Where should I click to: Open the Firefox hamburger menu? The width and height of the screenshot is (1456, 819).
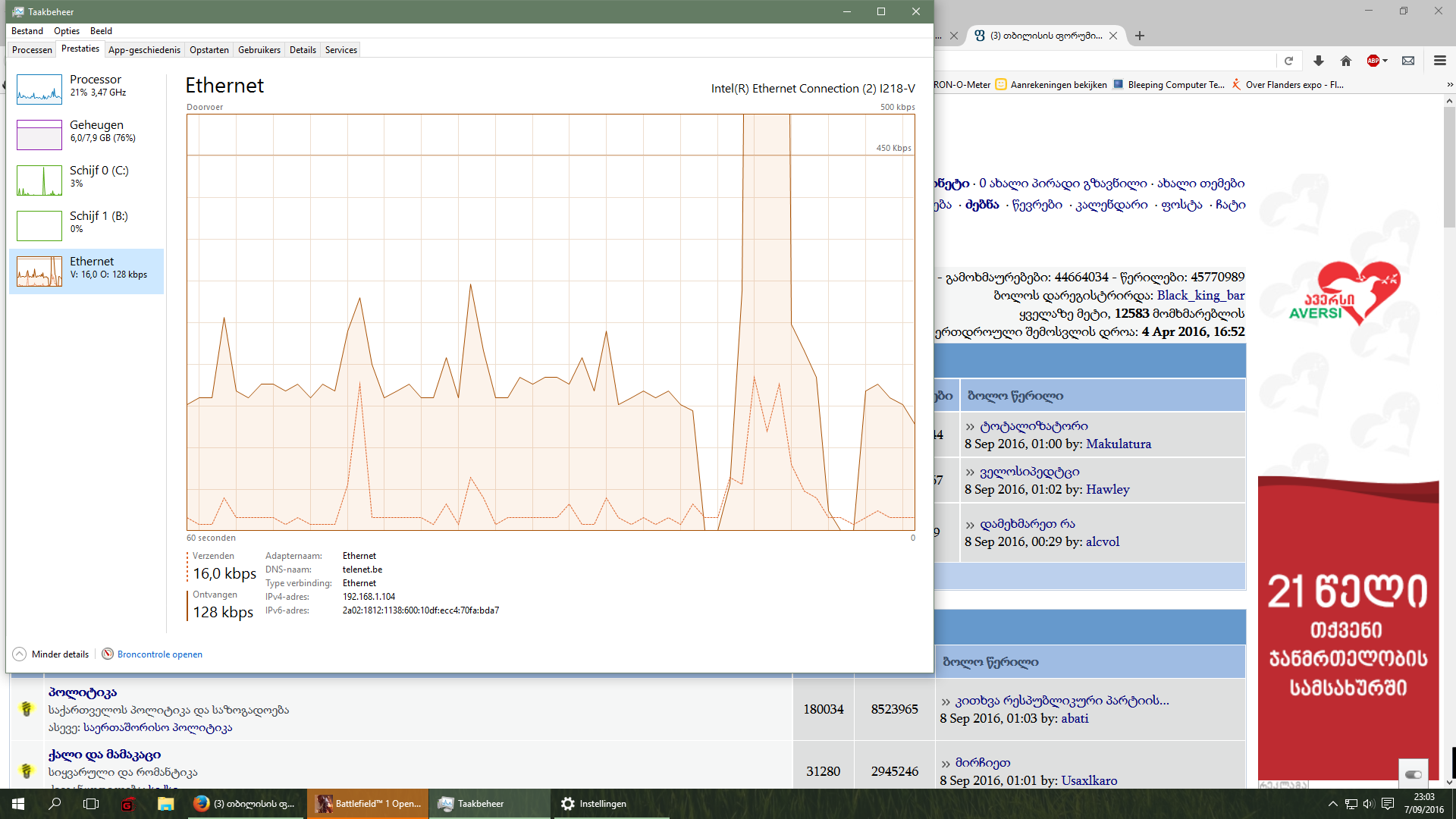coord(1439,61)
